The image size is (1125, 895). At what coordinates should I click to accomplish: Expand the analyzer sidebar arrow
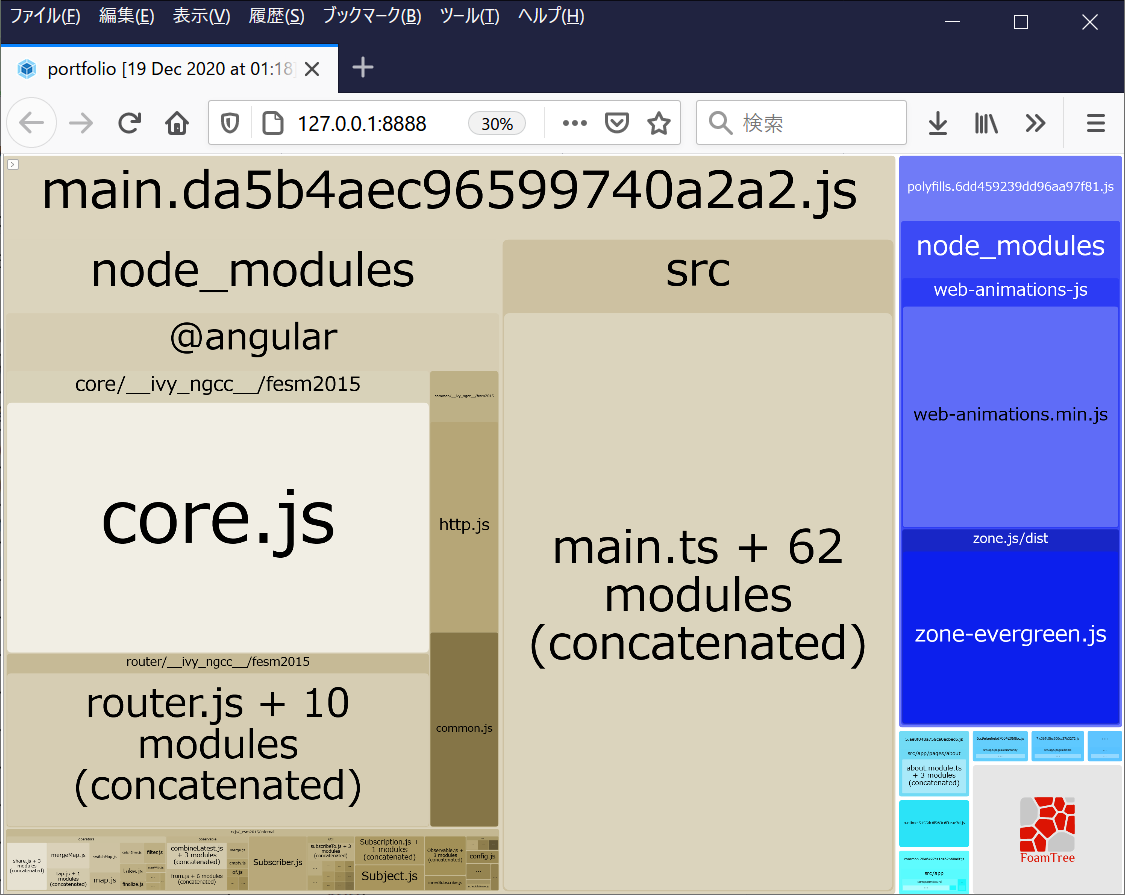pyautogui.click(x=13, y=164)
